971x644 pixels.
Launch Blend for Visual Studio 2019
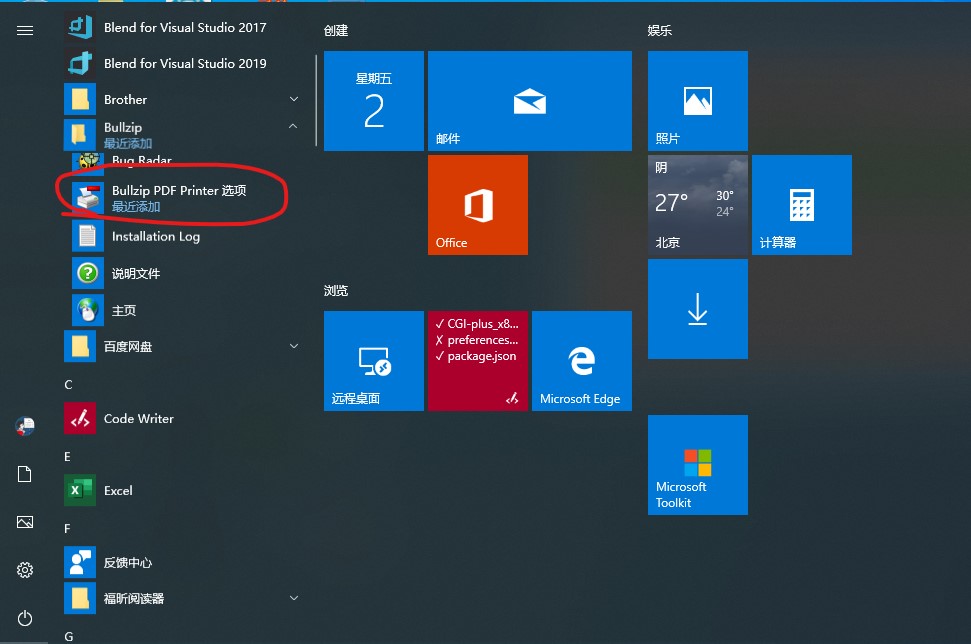tap(183, 63)
